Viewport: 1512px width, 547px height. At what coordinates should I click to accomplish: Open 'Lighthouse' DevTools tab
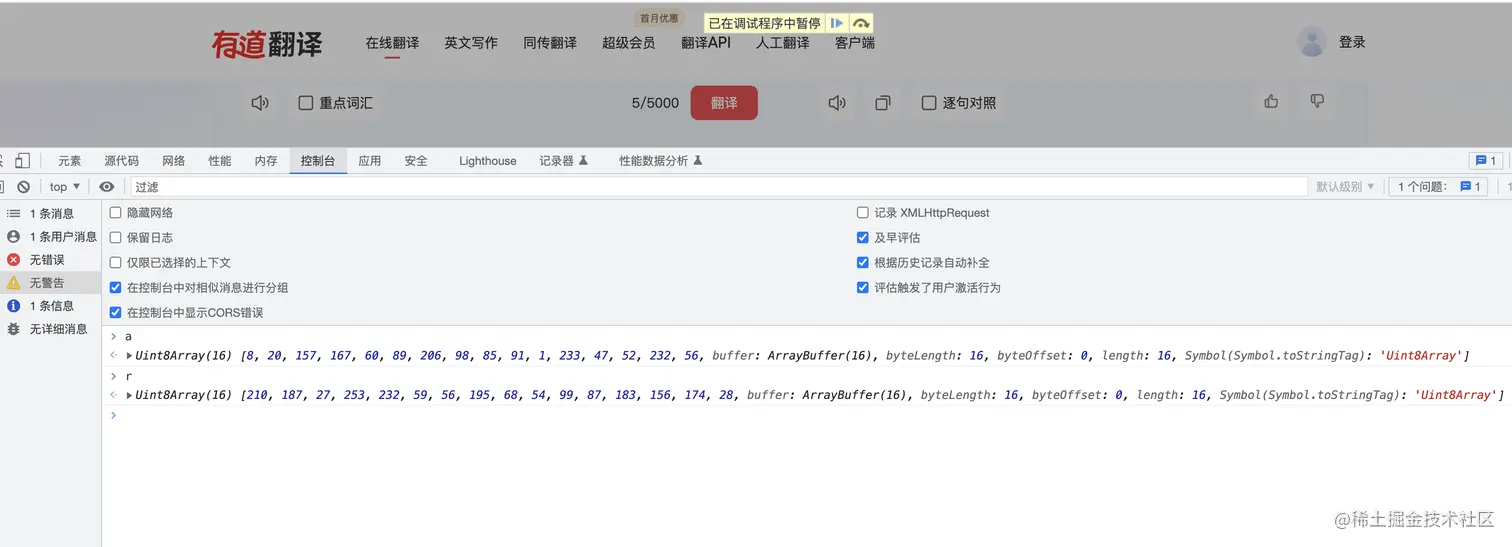coord(488,161)
